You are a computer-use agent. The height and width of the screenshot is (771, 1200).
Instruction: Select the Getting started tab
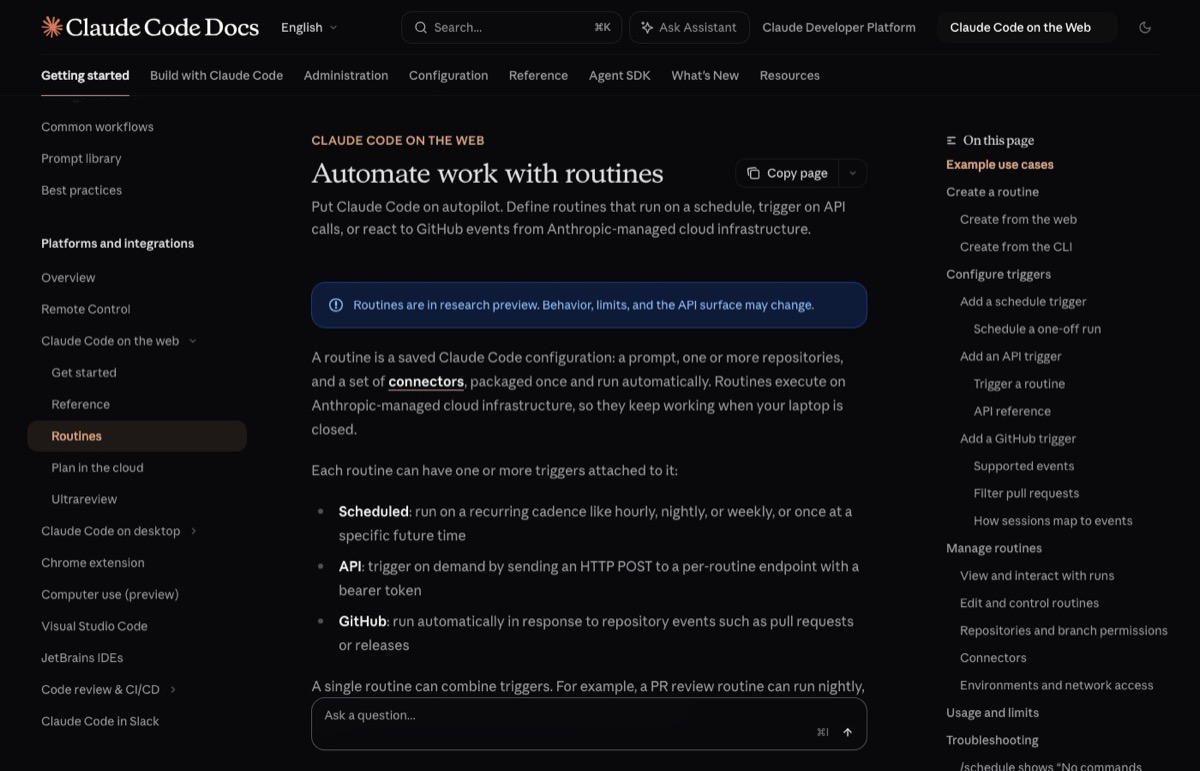point(85,76)
